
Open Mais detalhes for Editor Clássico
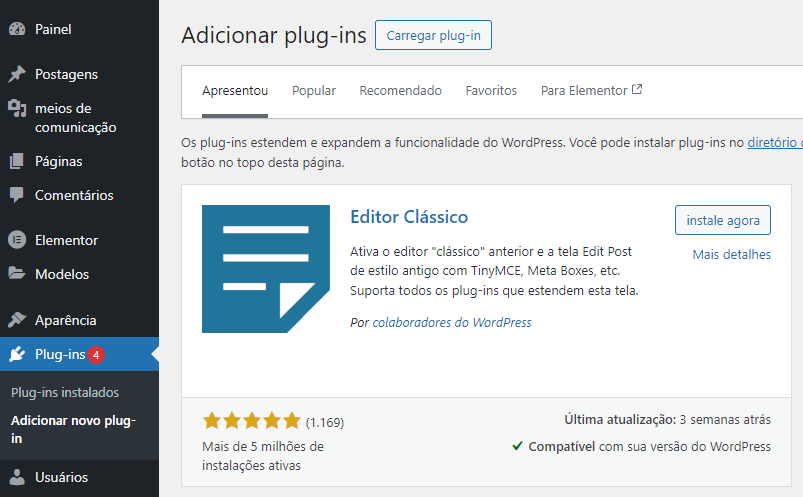tap(731, 255)
